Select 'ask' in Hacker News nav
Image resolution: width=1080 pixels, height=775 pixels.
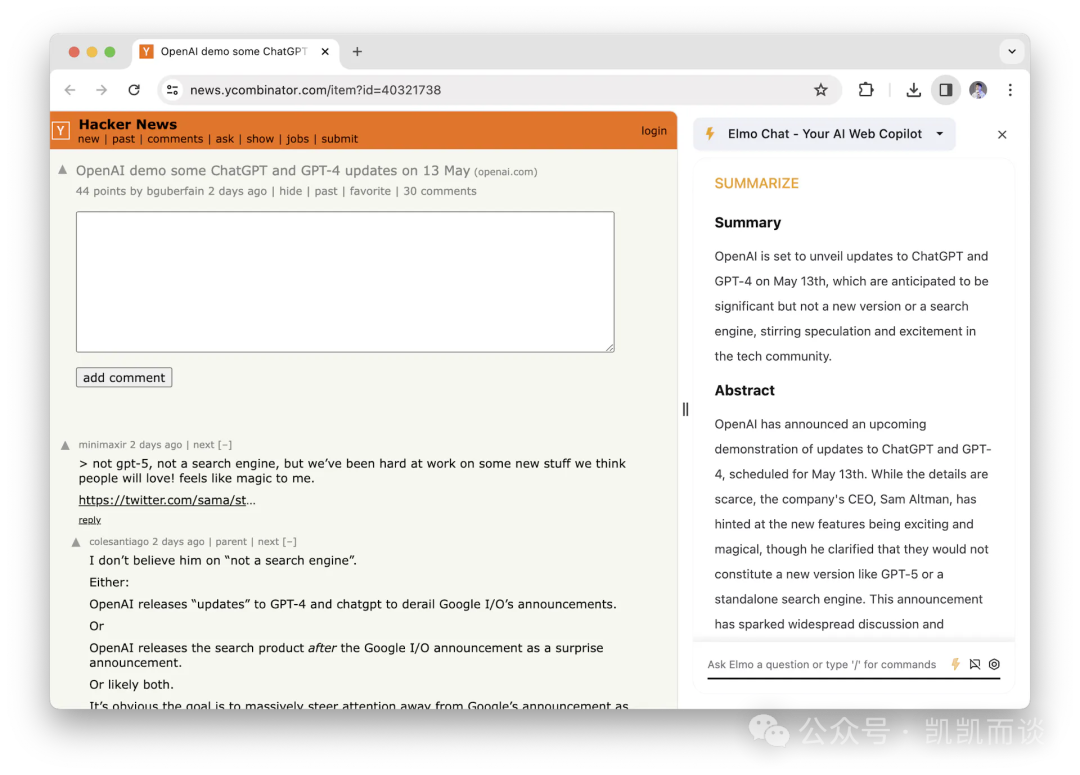tap(225, 139)
